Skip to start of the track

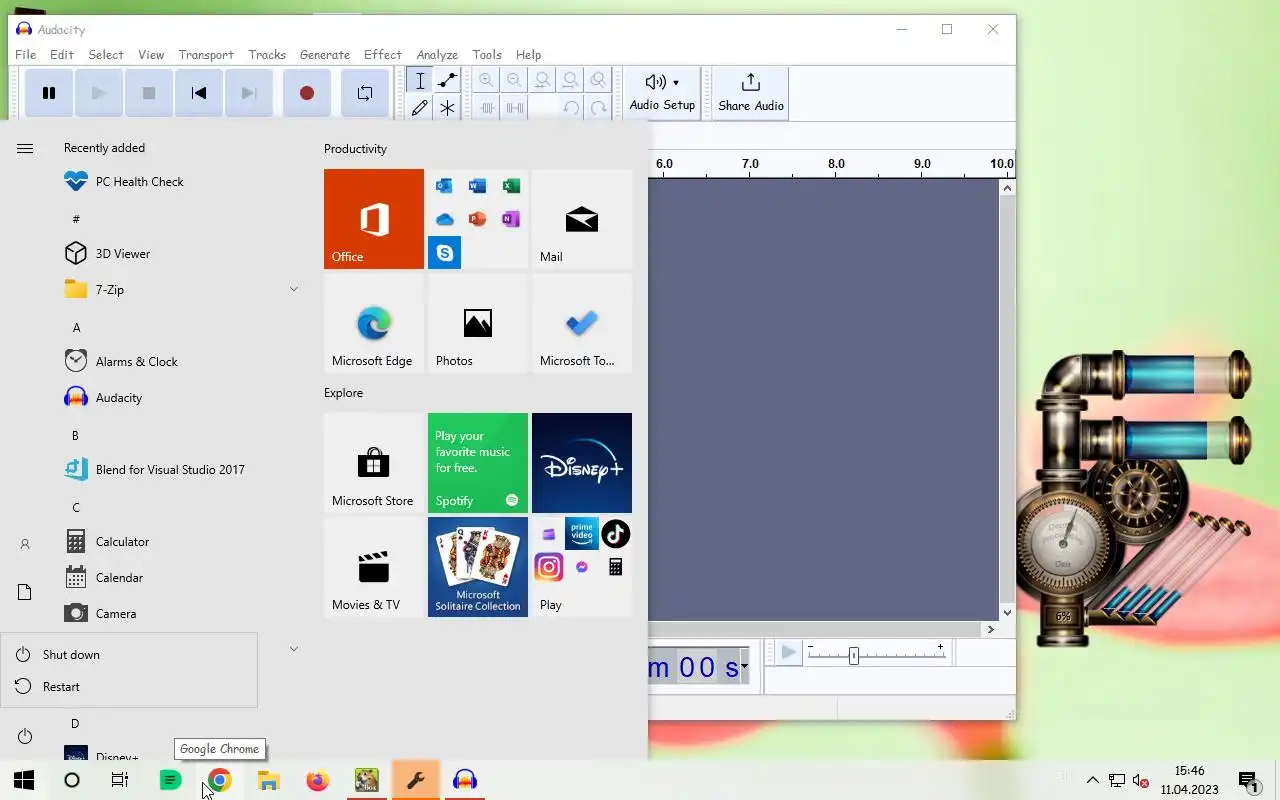click(x=198, y=93)
